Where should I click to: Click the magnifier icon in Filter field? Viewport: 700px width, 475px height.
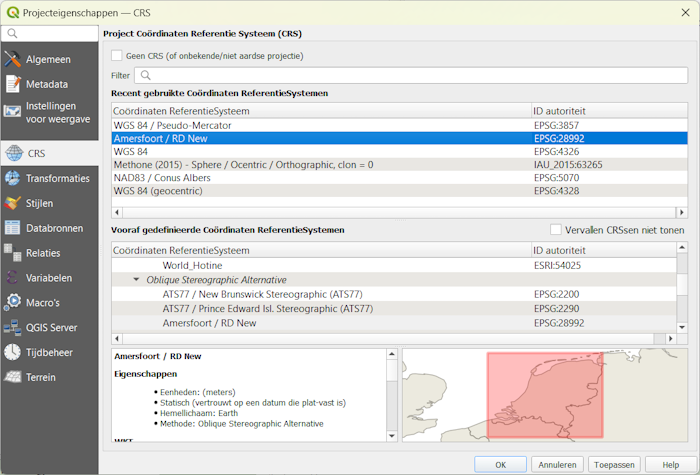146,75
